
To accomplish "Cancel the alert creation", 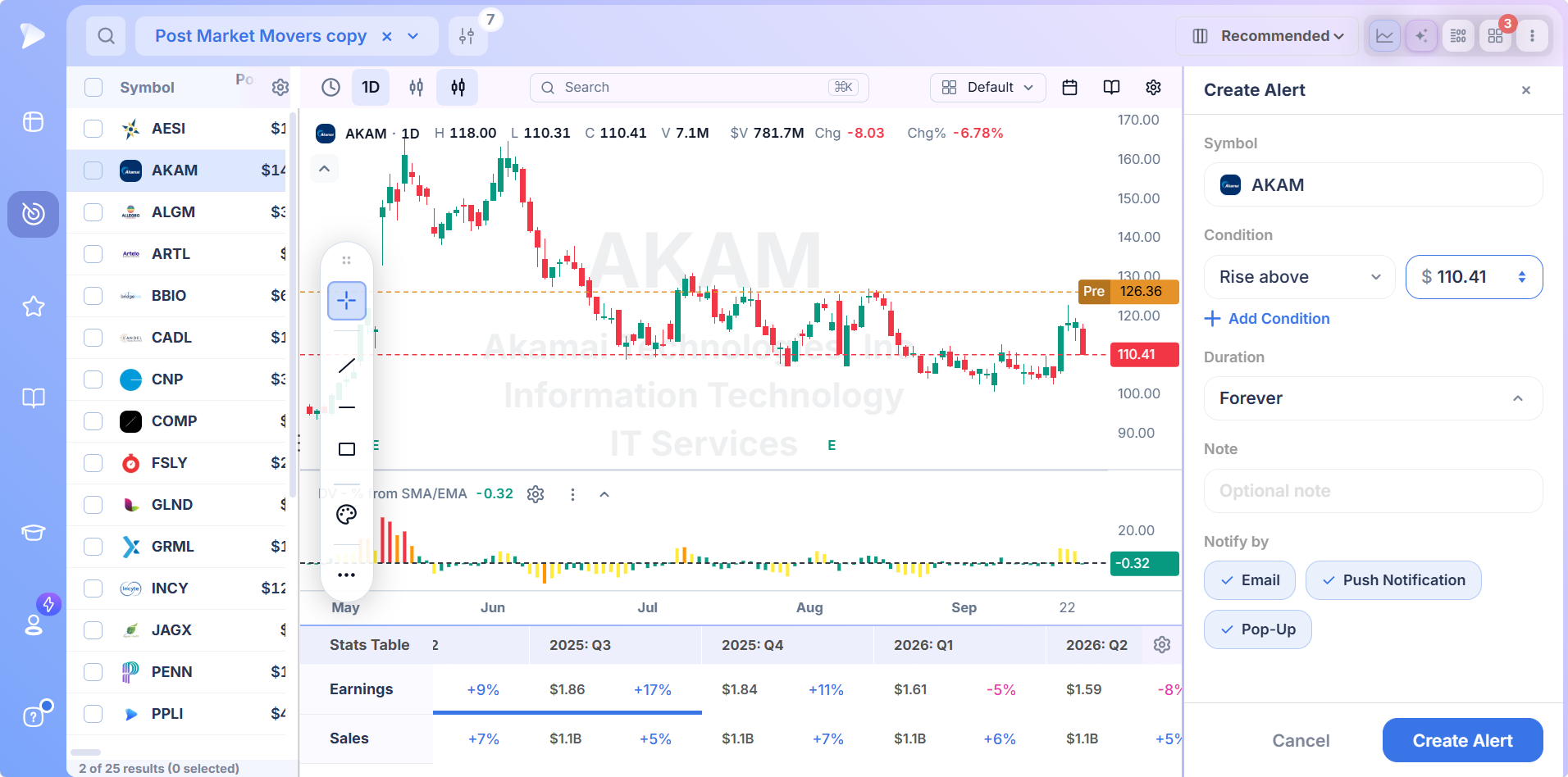I will point(1301,740).
